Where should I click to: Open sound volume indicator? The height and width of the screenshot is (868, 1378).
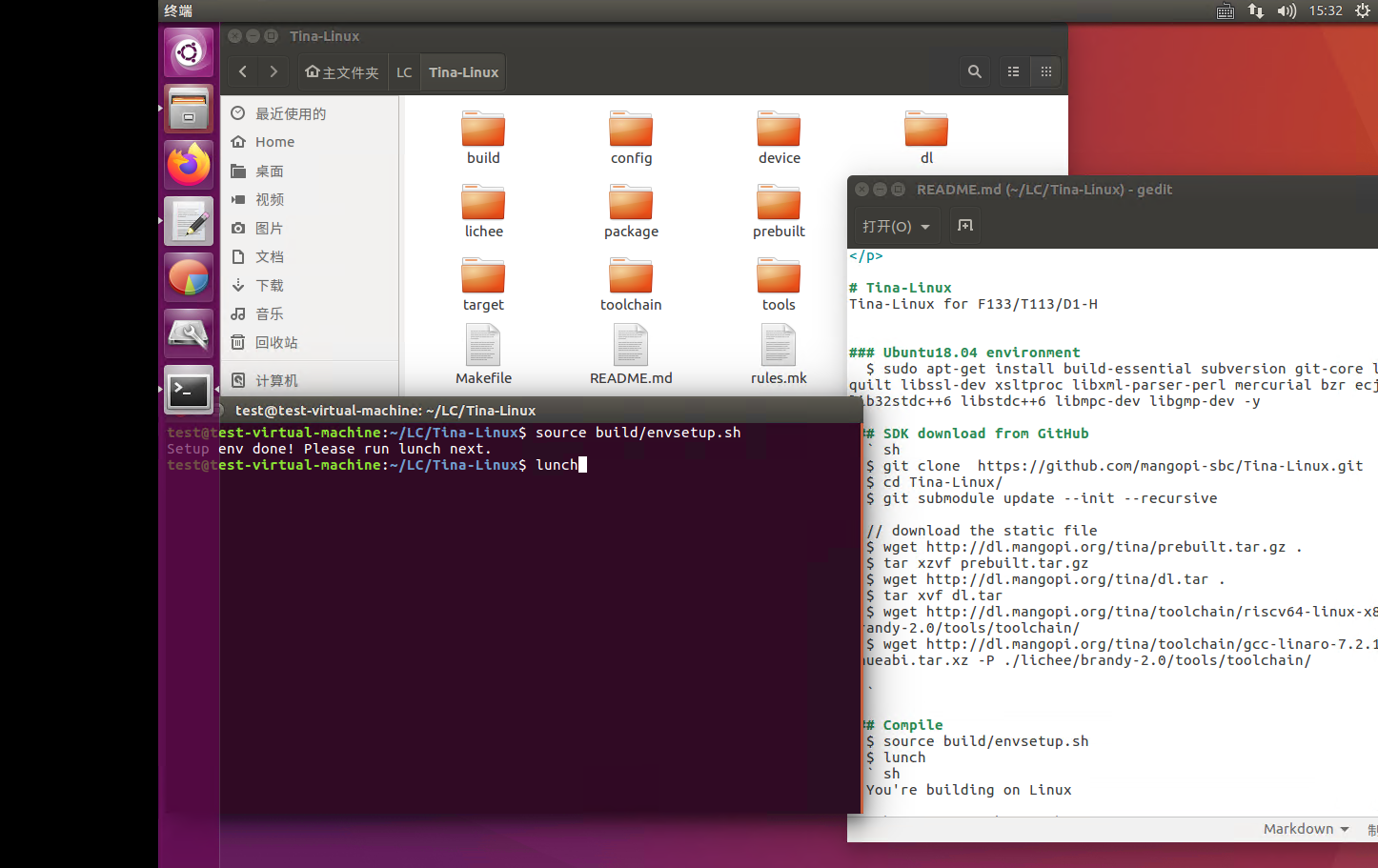1287,11
